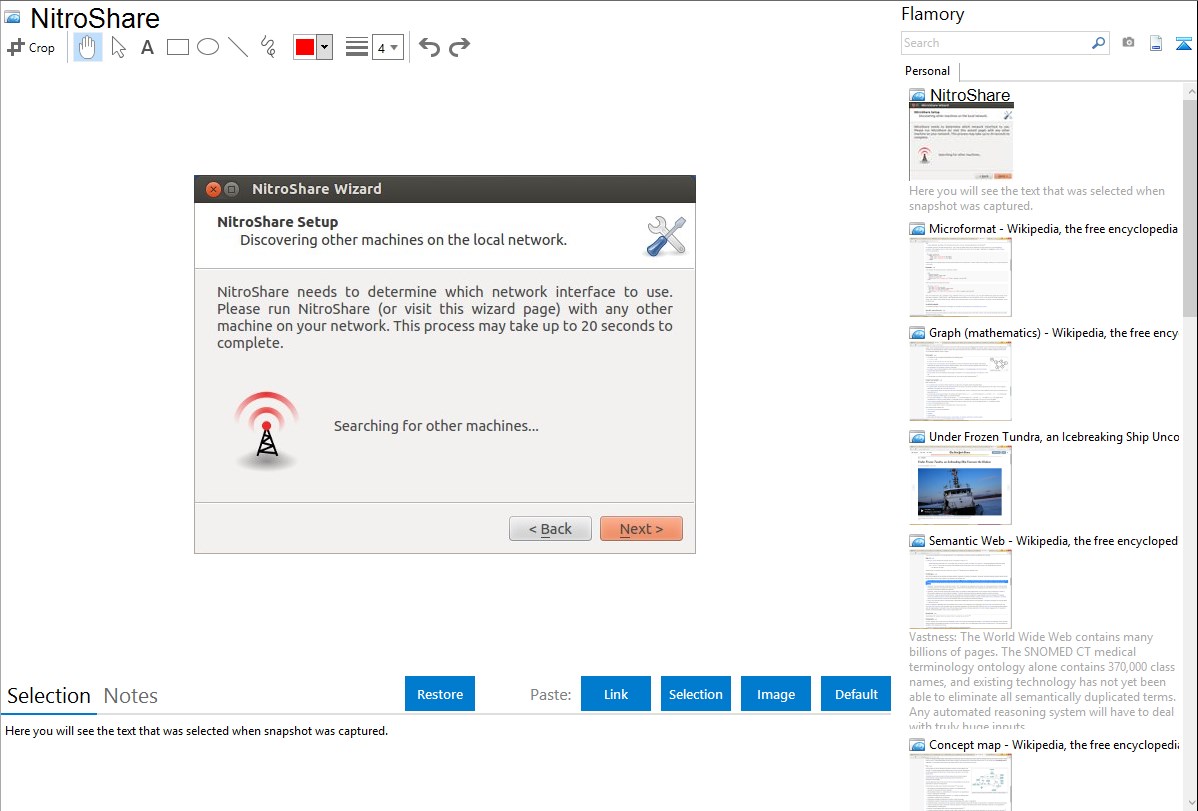
Task: Click the camera capture icon
Action: pos(1128,43)
